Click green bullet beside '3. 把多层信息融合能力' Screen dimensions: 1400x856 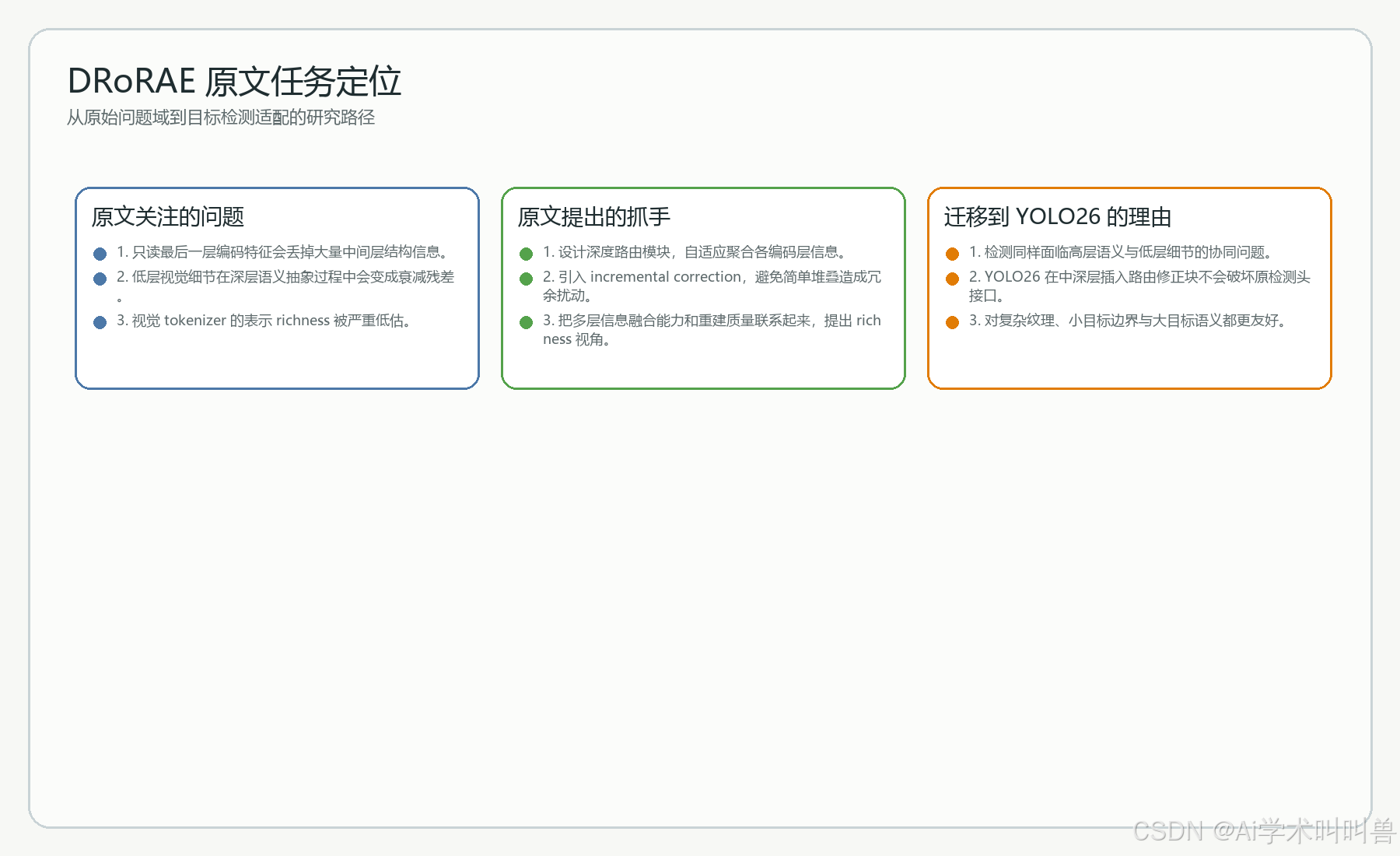tap(526, 322)
